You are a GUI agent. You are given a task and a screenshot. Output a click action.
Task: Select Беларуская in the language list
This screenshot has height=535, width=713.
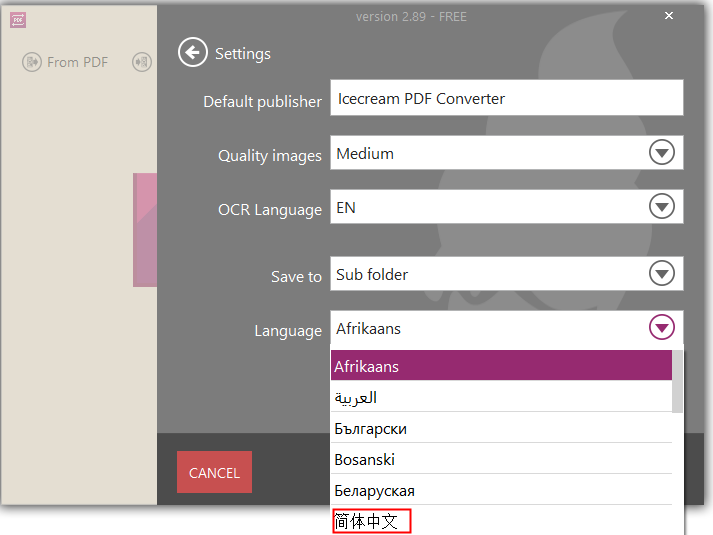tap(501, 490)
